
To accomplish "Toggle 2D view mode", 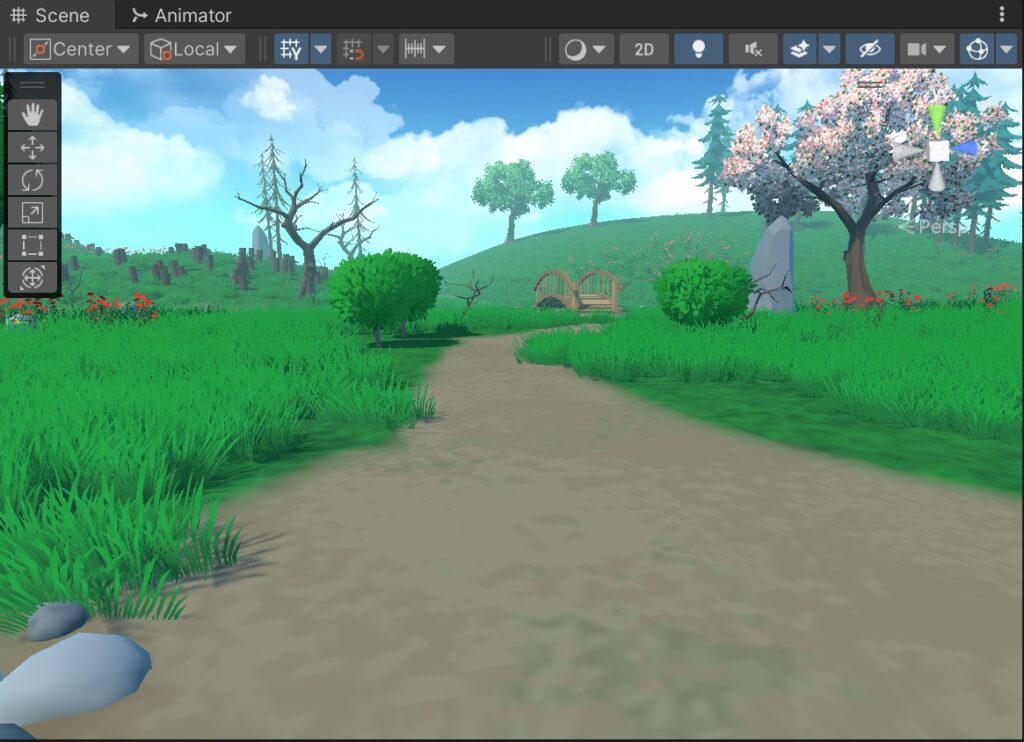I will pos(643,49).
